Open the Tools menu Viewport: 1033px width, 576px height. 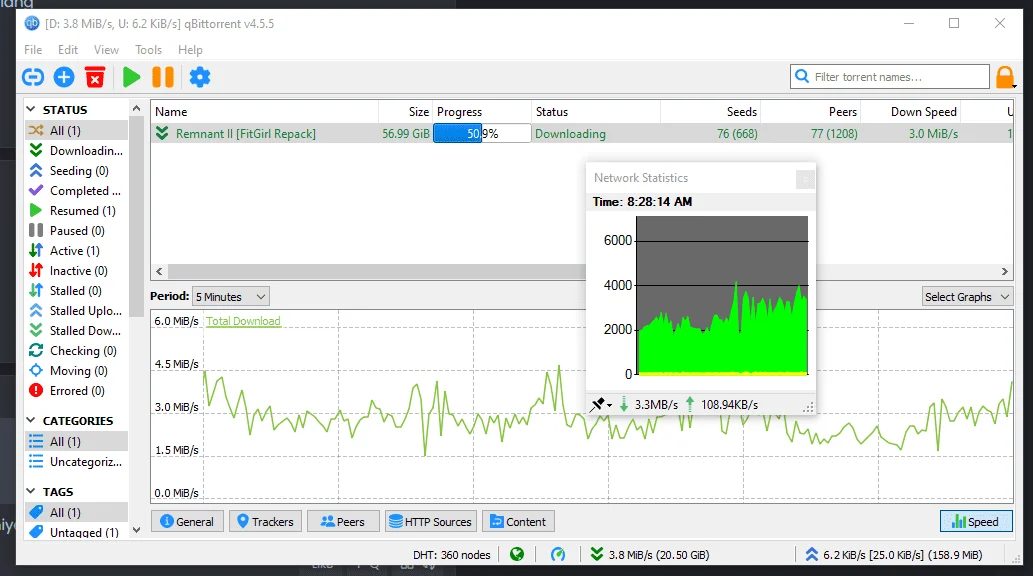tap(148, 49)
